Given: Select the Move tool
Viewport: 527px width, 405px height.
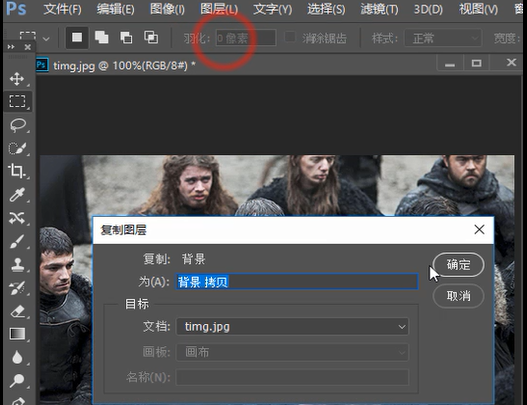Looking at the screenshot, I should 17,79.
